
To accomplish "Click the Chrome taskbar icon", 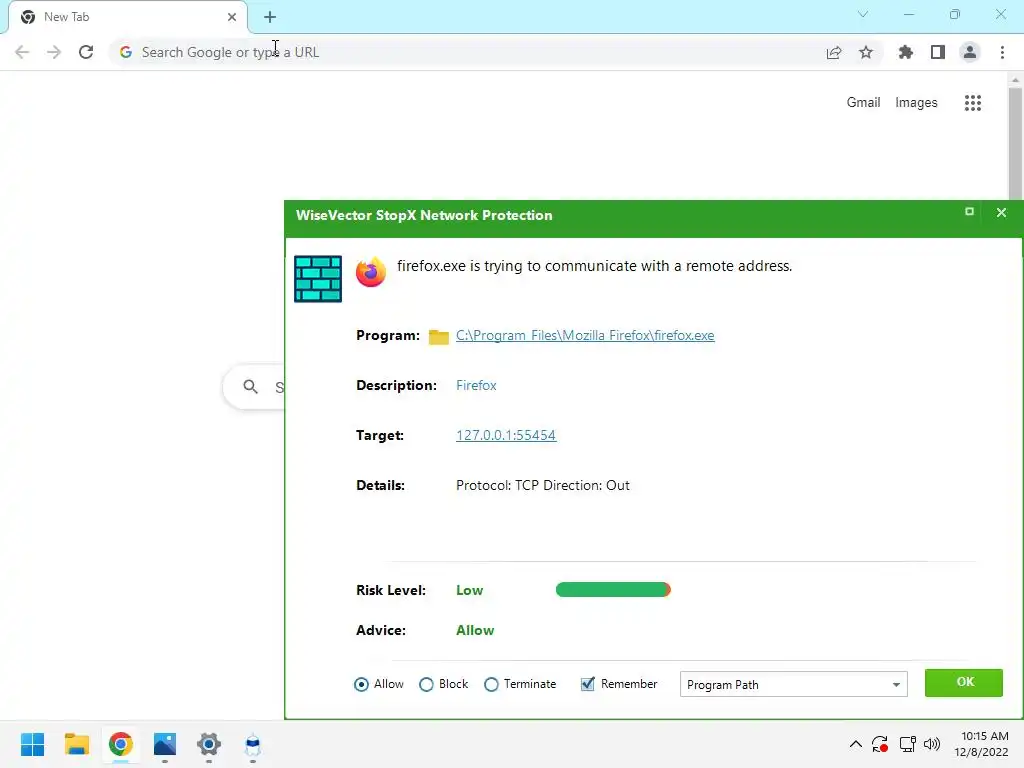I will pyautogui.click(x=121, y=744).
